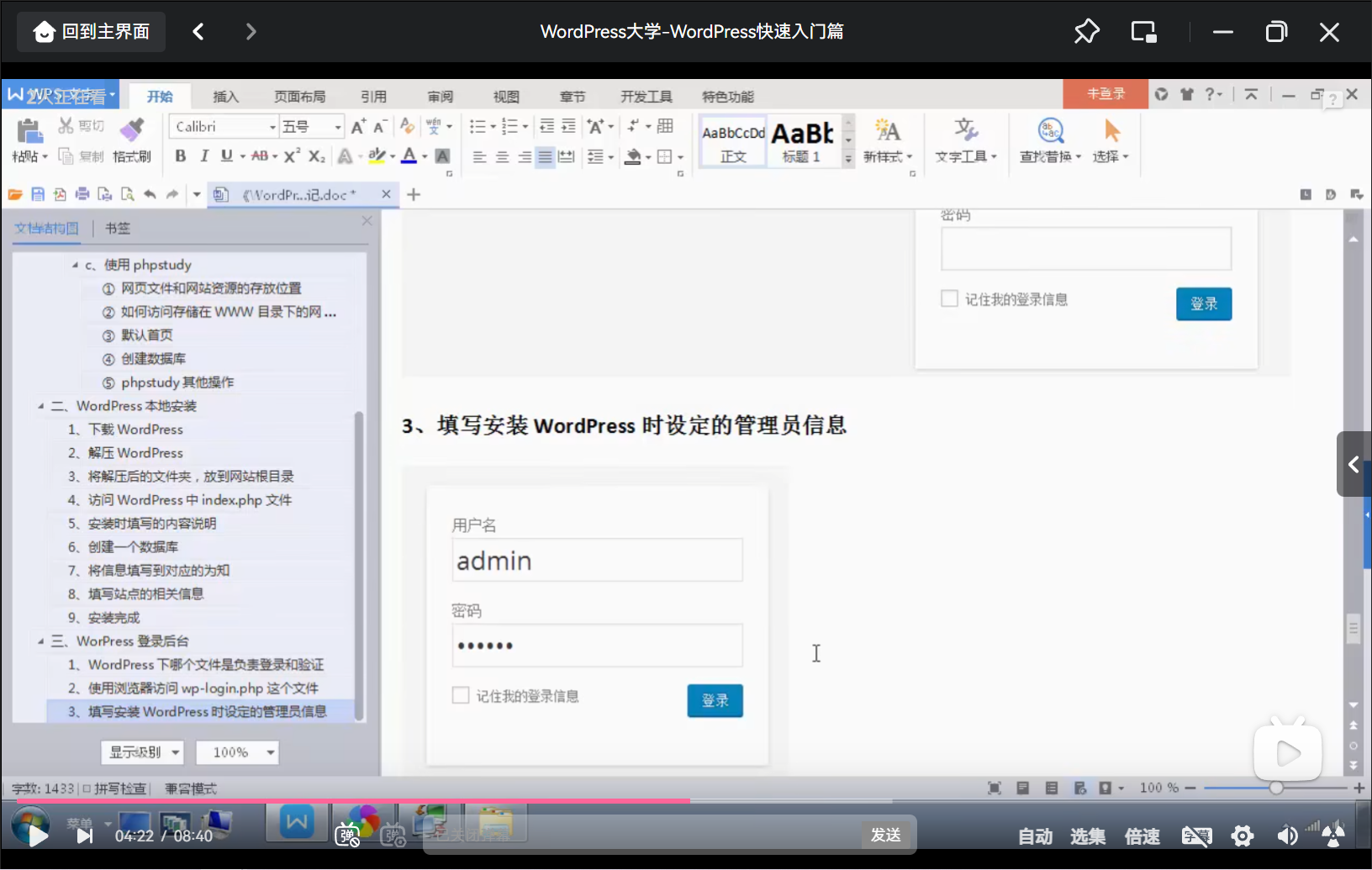Screen dimensions: 1372x870
Task: Click the admin username input field
Action: pos(597,560)
